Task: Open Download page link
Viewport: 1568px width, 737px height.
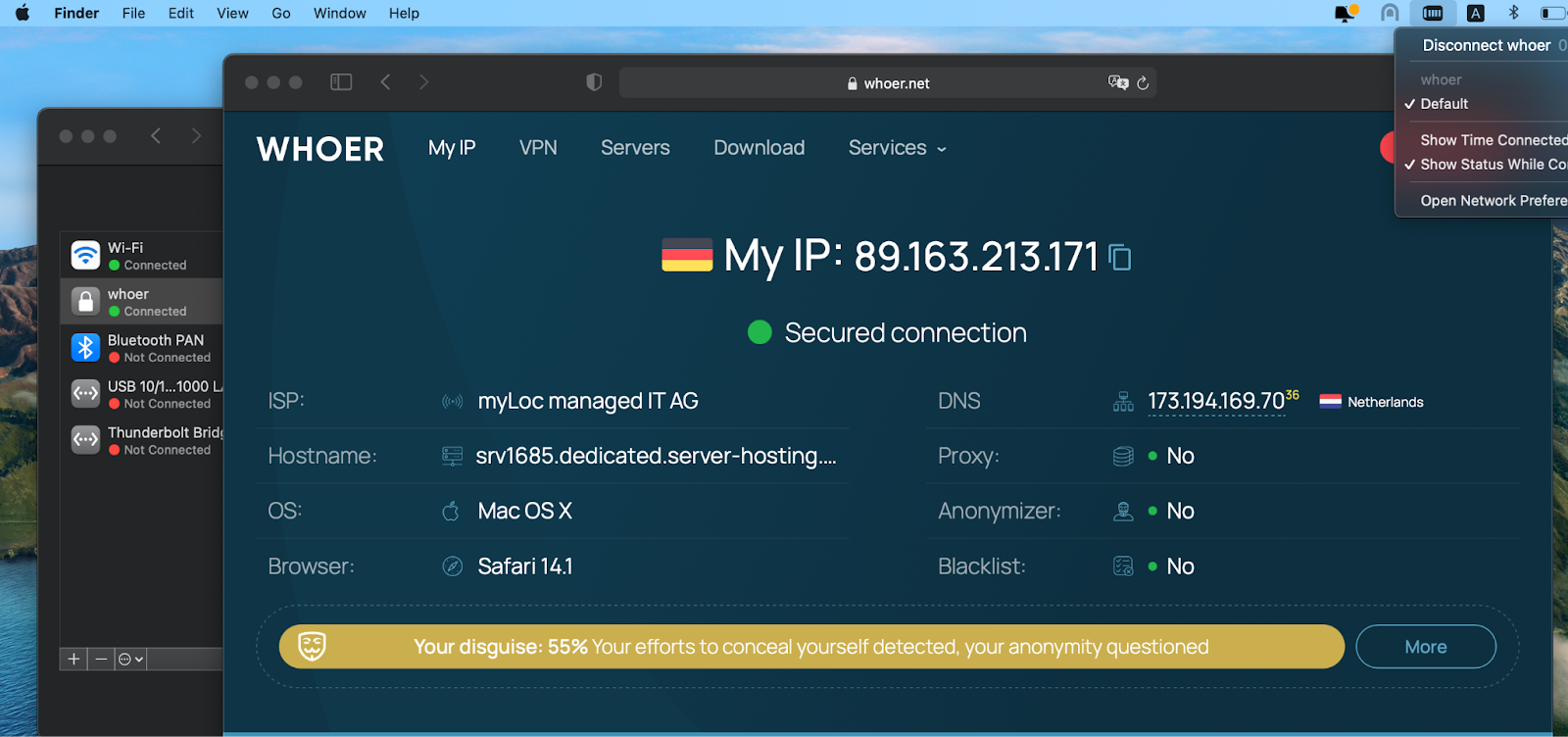Action: [x=759, y=148]
